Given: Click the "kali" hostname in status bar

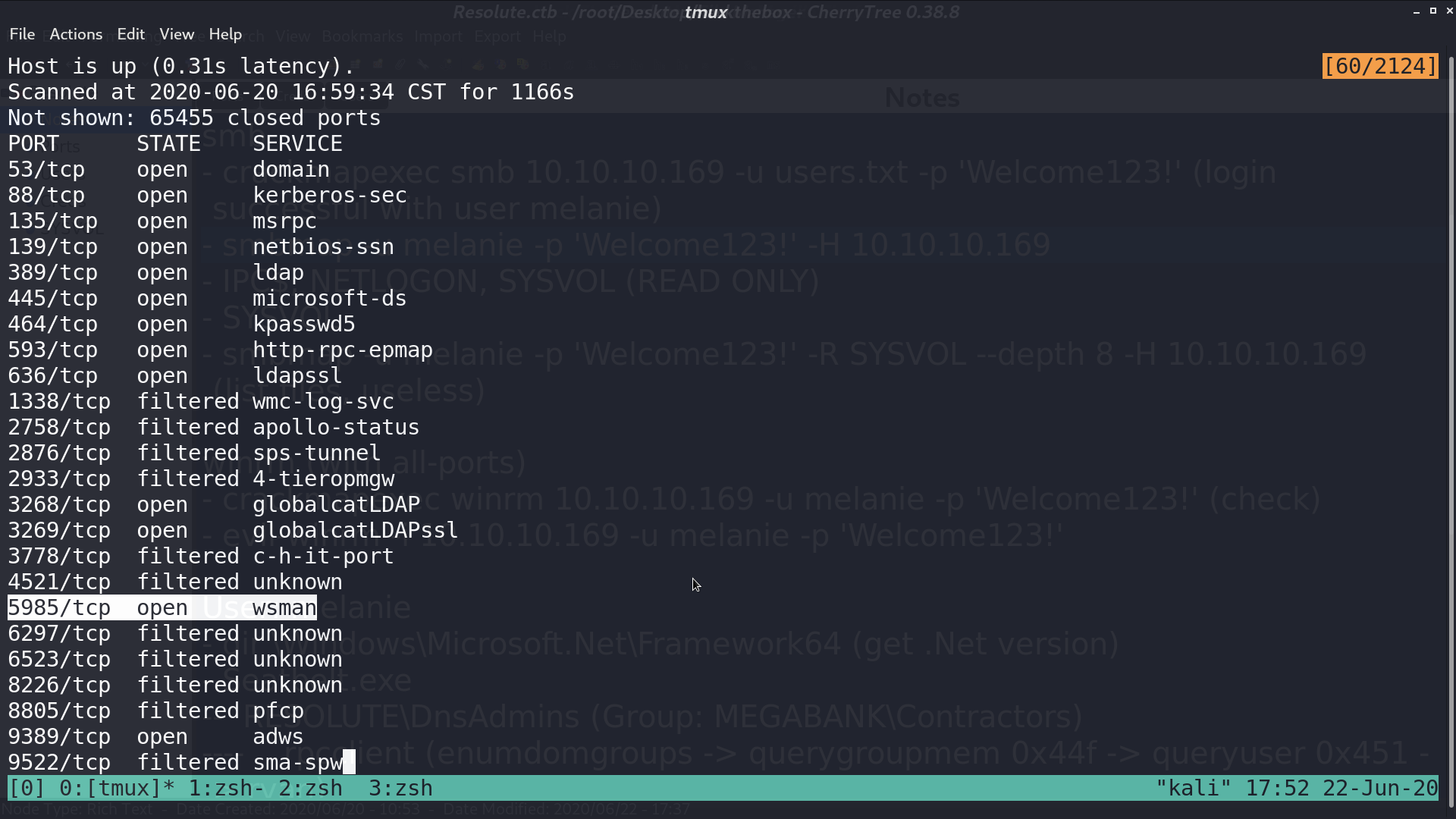Looking at the screenshot, I should [x=1194, y=788].
